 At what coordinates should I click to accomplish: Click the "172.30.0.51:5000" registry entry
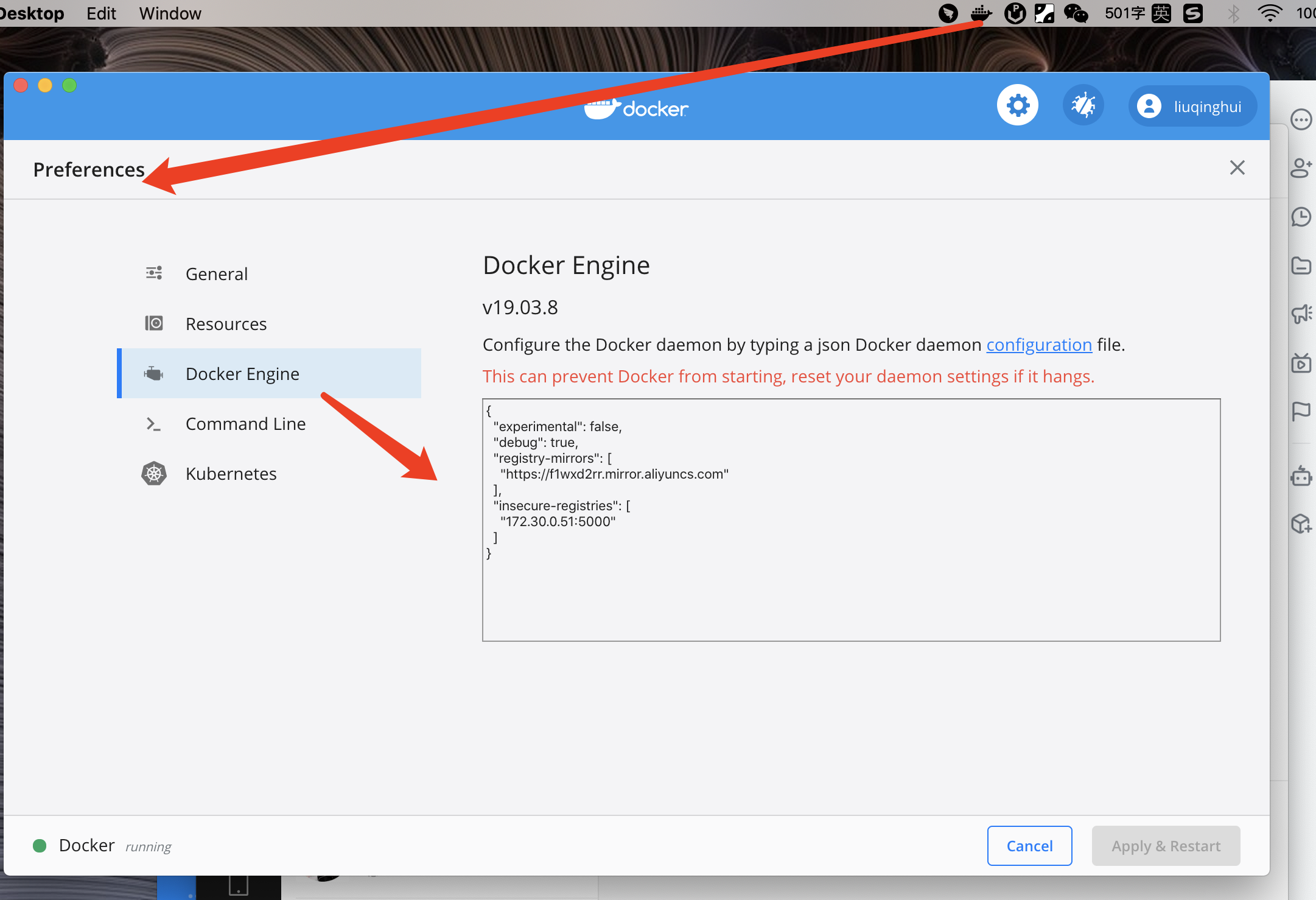point(558,521)
